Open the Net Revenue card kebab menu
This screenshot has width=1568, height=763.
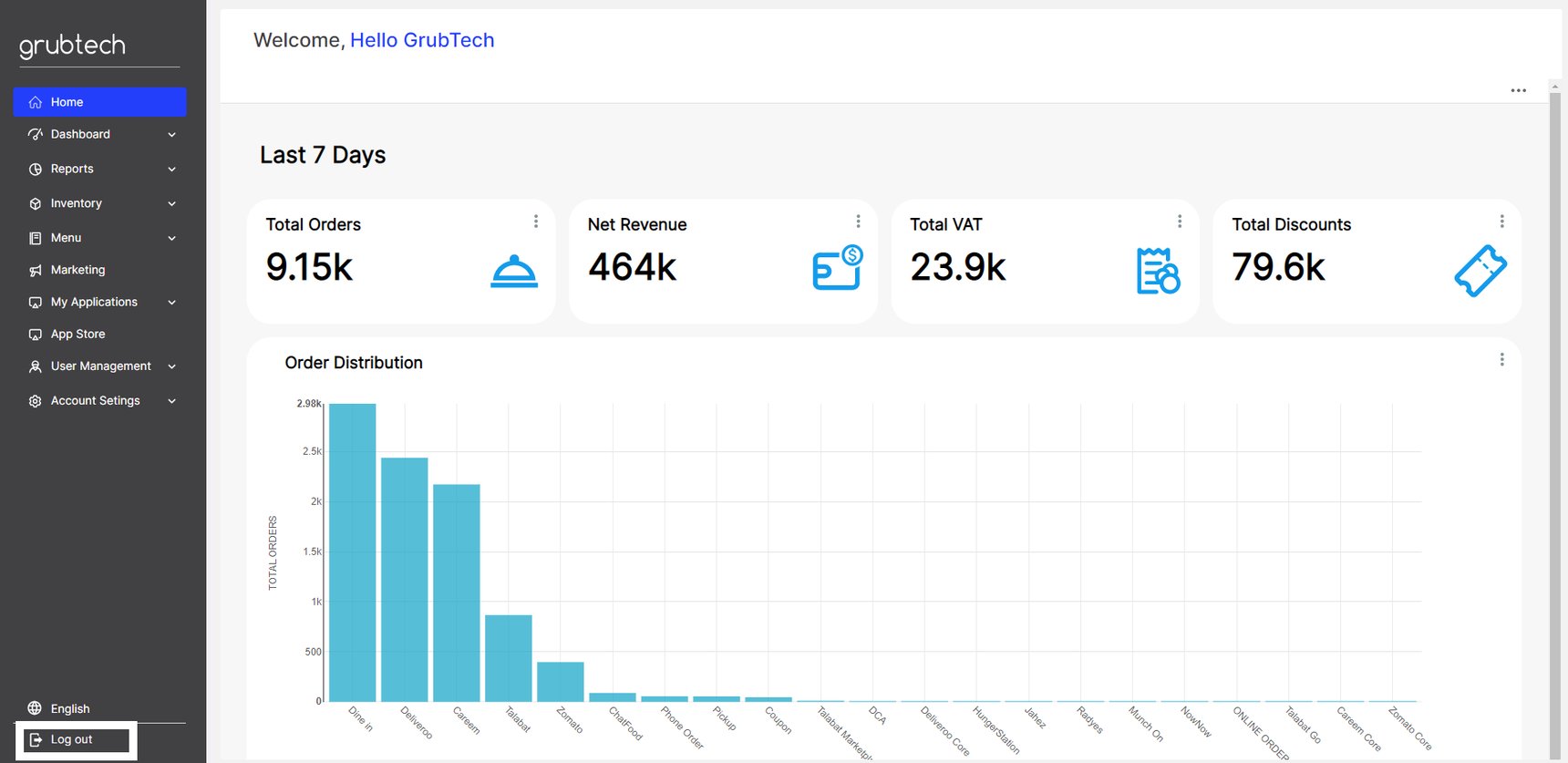[858, 222]
